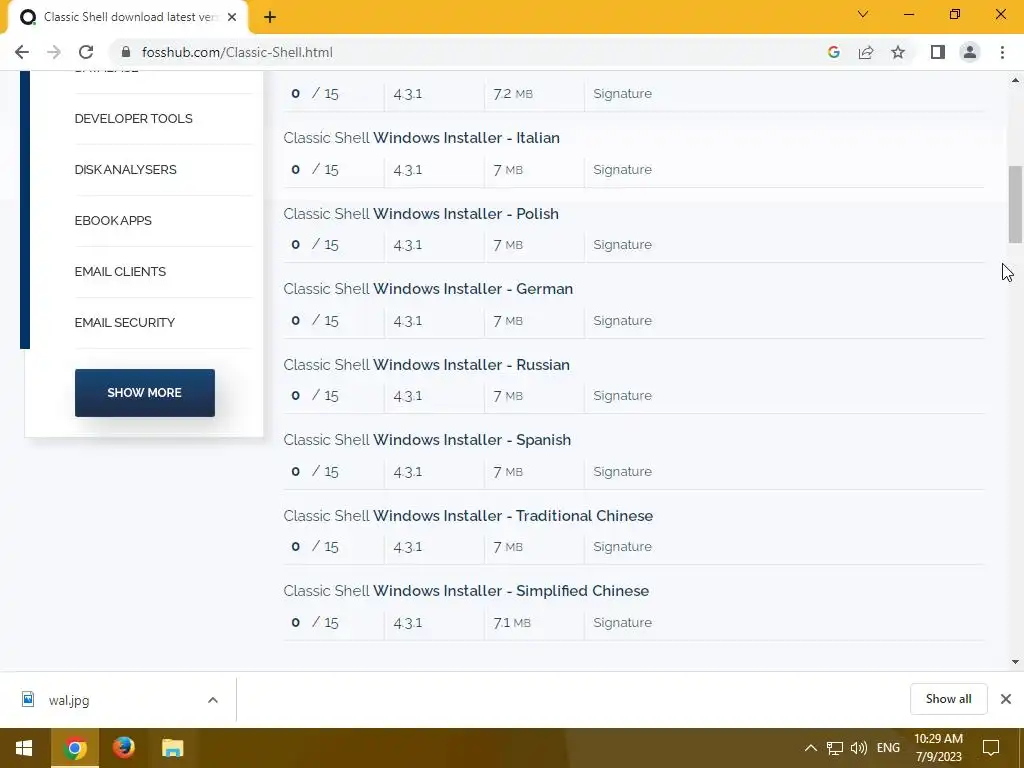This screenshot has width=1024, height=768.
Task: Open volume control tray icon
Action: pyautogui.click(x=859, y=748)
